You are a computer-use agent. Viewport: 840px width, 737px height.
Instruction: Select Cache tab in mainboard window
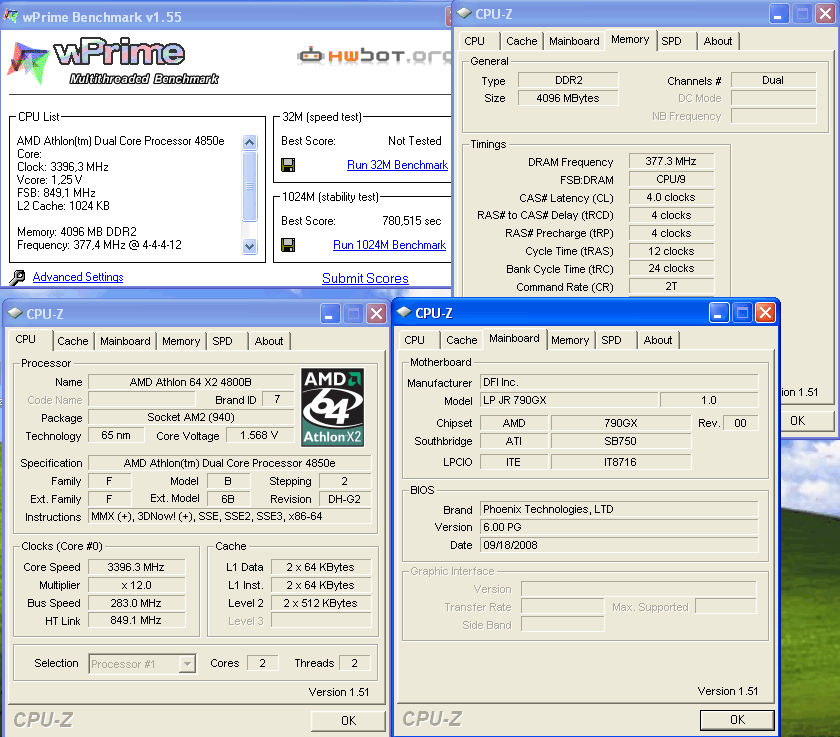tap(461, 340)
